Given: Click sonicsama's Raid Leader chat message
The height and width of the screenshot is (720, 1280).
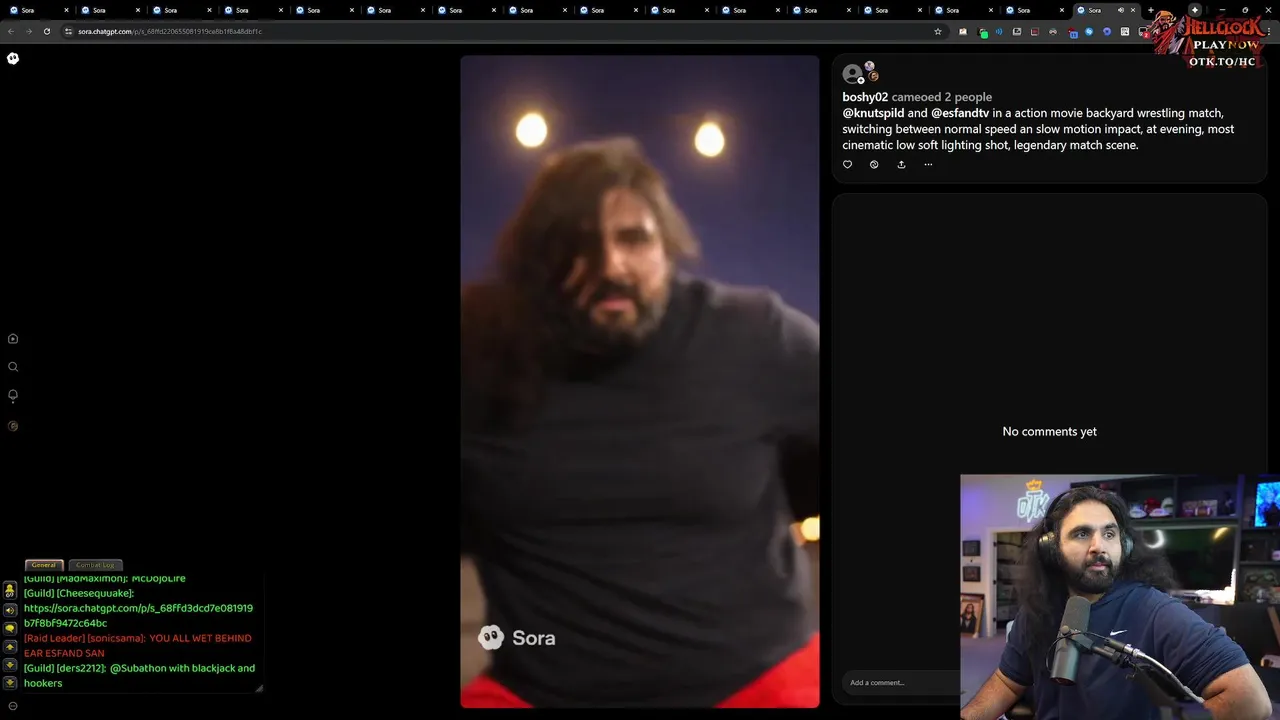Looking at the screenshot, I should pos(138,646).
